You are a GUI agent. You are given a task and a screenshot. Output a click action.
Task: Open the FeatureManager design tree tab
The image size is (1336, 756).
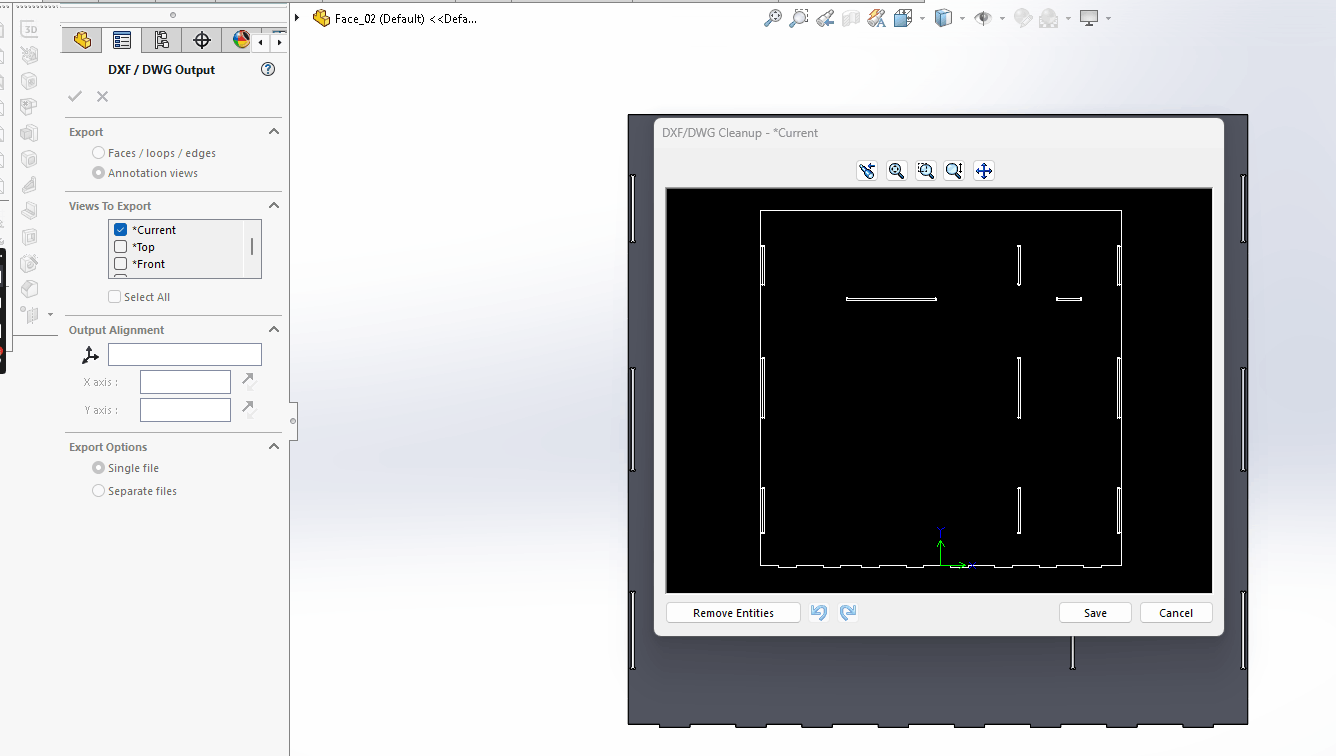click(x=82, y=40)
